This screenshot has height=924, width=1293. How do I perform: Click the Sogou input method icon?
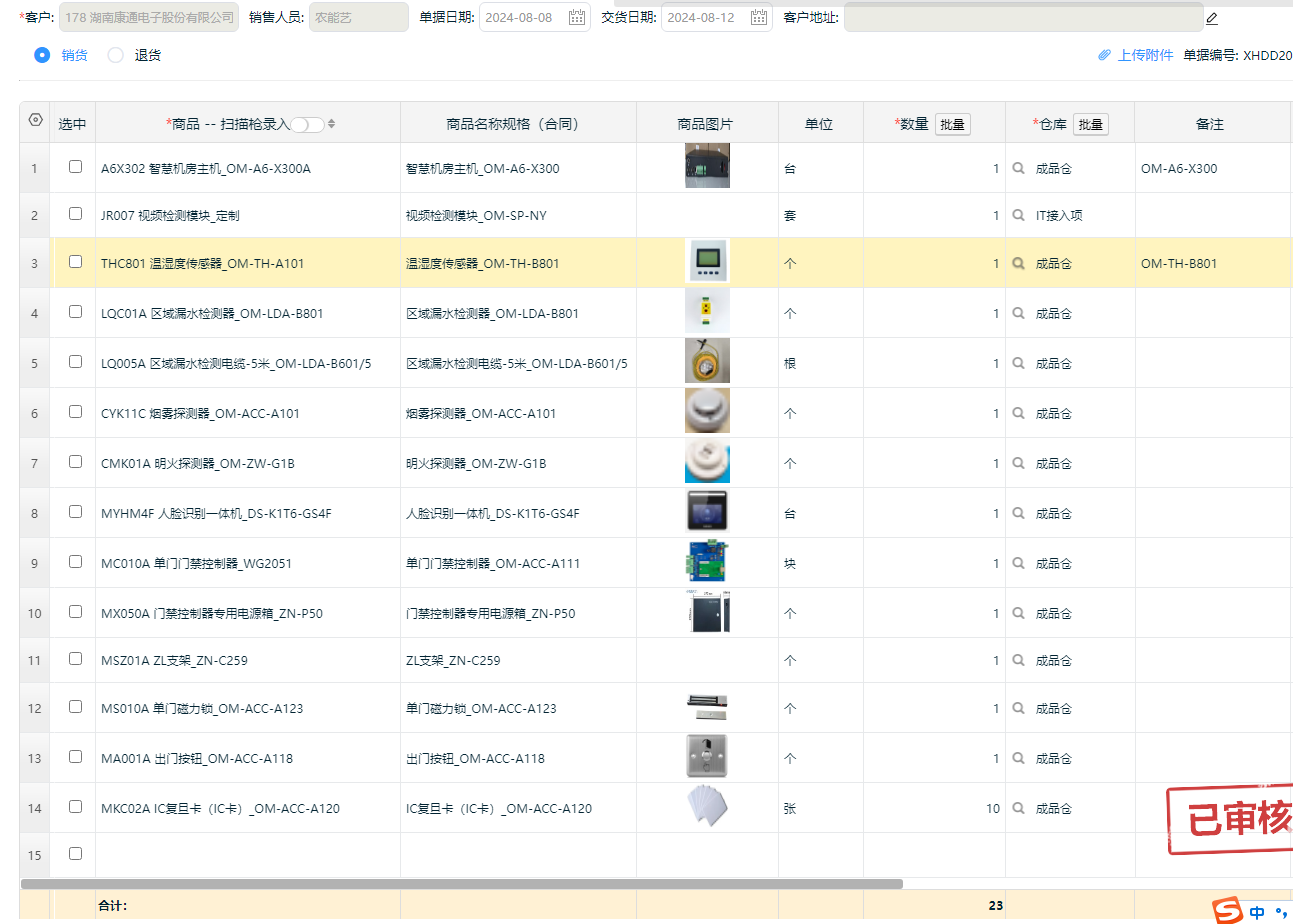pyautogui.click(x=1228, y=910)
